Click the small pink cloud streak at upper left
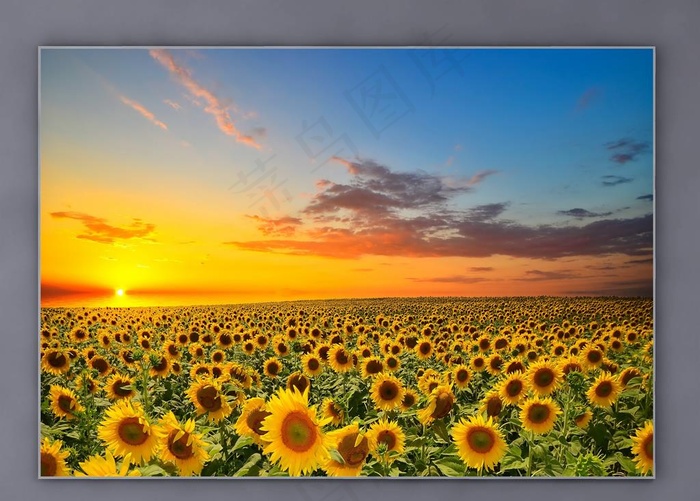This screenshot has width=700, height=501. click(x=143, y=111)
